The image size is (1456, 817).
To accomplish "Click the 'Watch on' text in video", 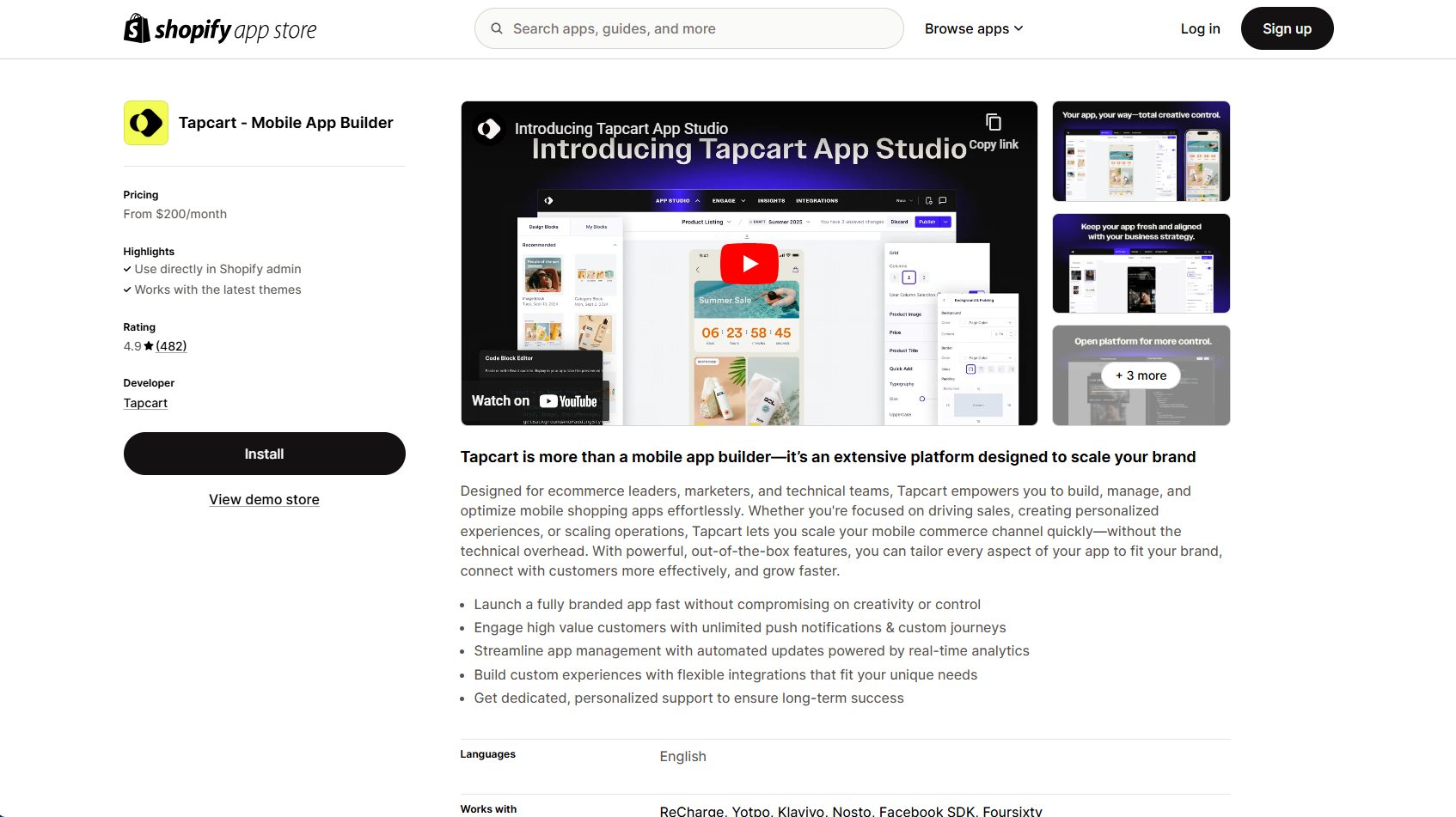I will [500, 401].
